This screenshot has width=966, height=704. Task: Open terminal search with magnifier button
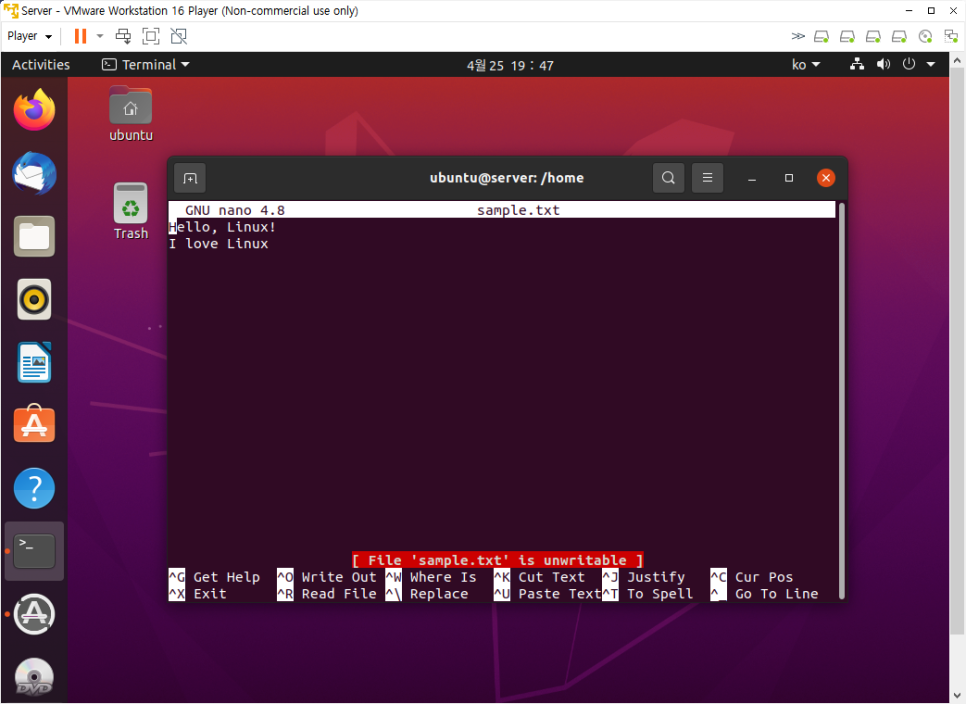coord(668,178)
